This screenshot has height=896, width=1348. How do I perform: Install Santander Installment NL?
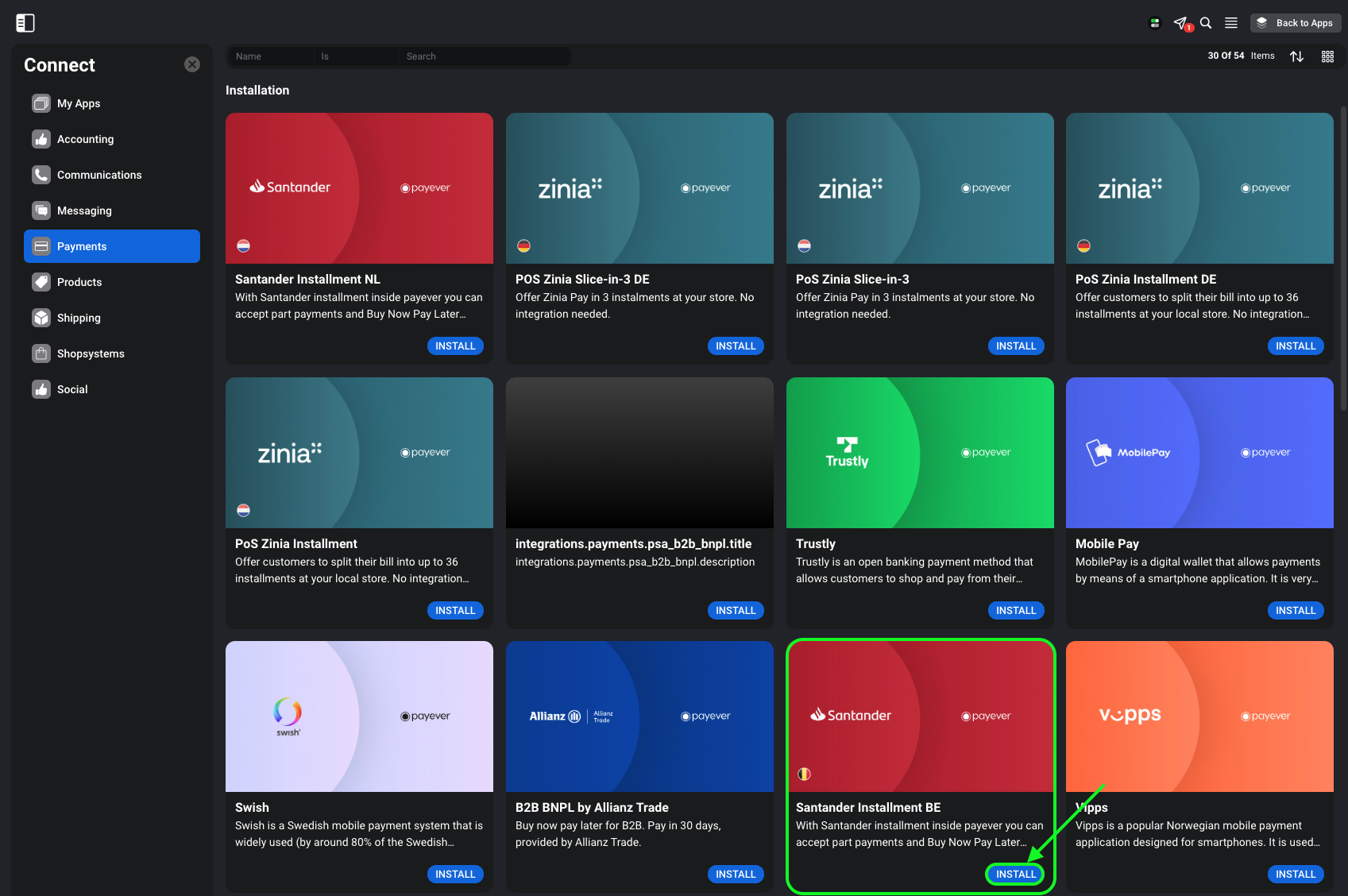pyautogui.click(x=455, y=346)
